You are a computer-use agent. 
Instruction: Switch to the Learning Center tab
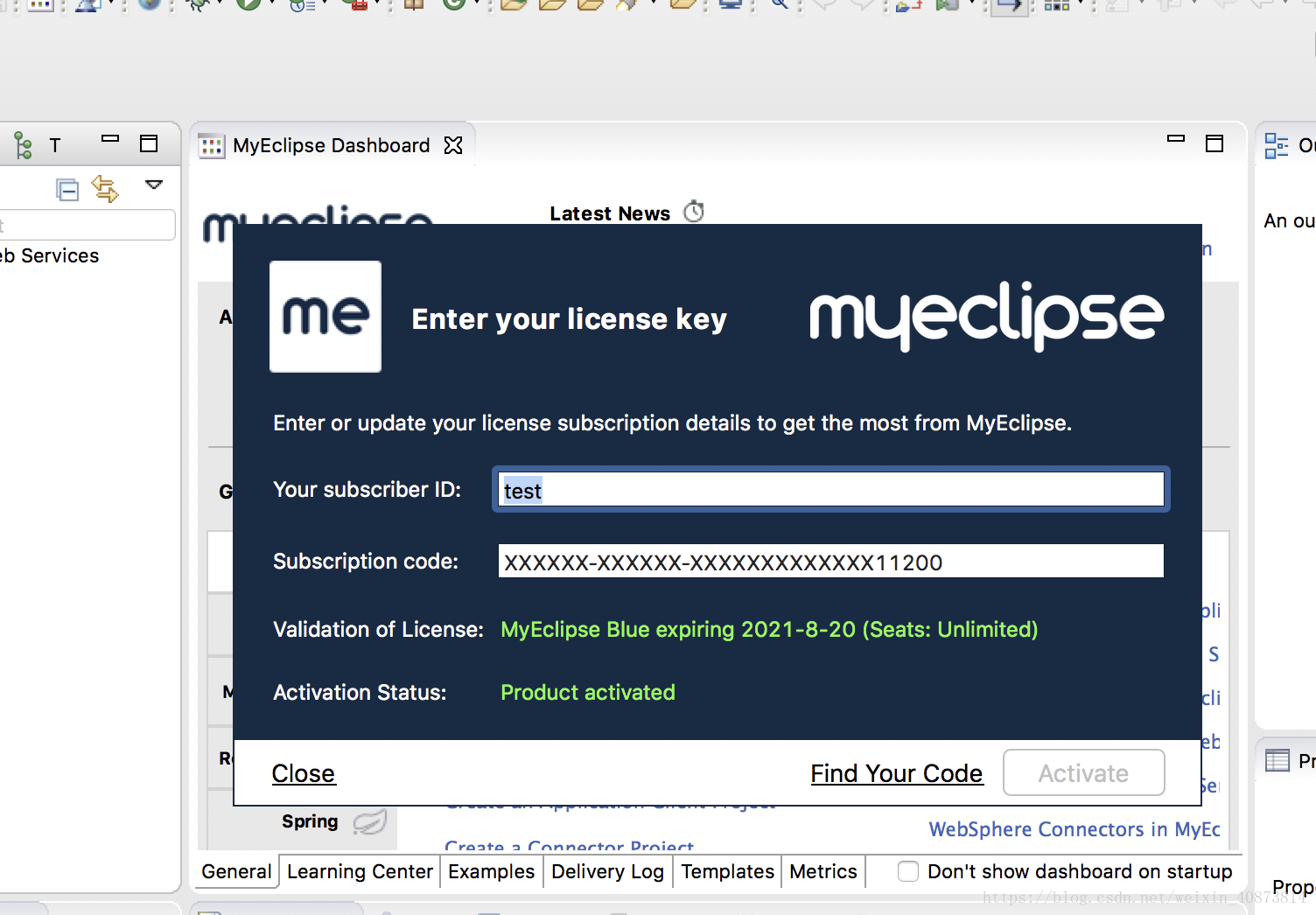point(360,871)
